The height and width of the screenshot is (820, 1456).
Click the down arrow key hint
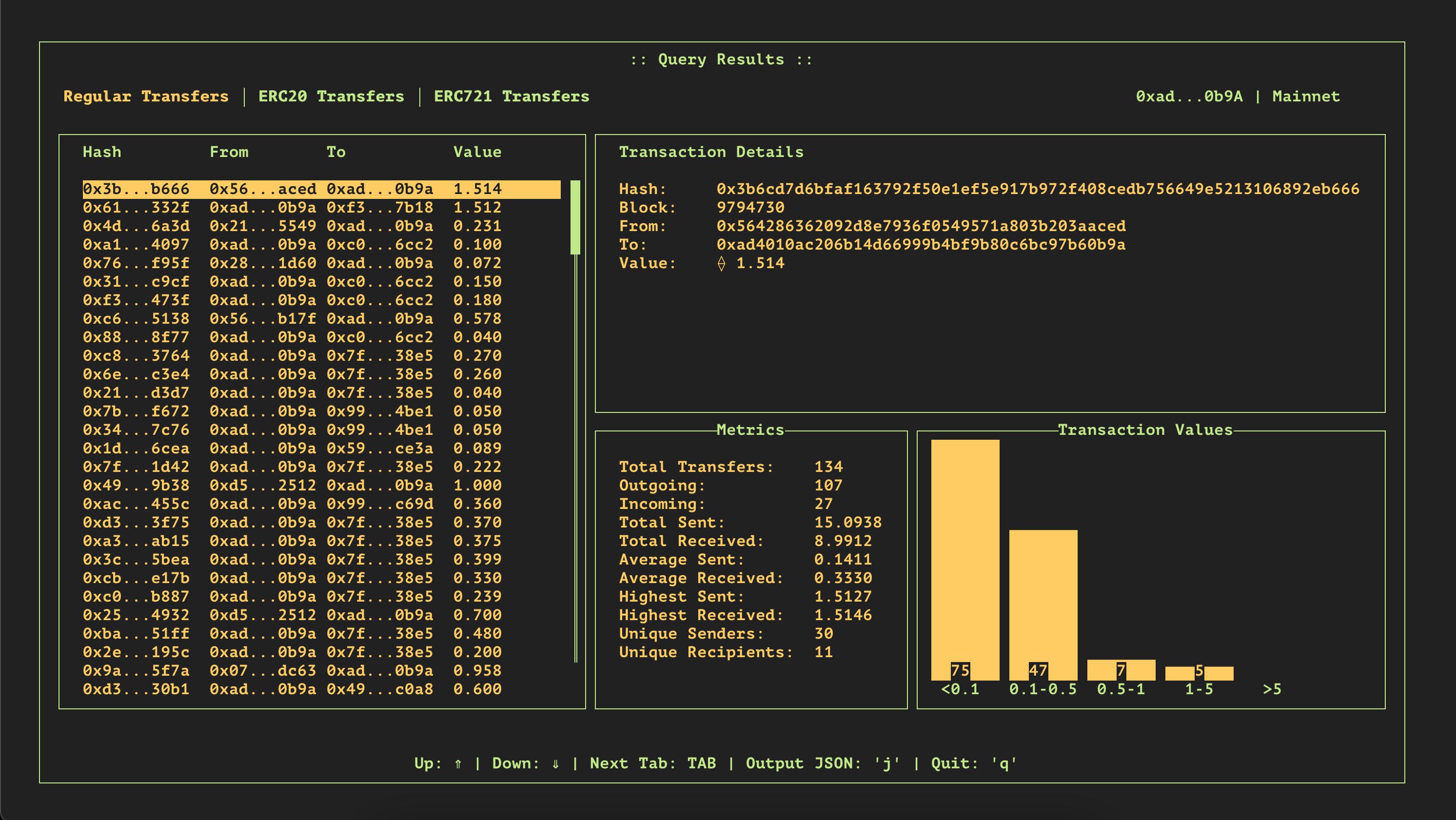tap(555, 763)
